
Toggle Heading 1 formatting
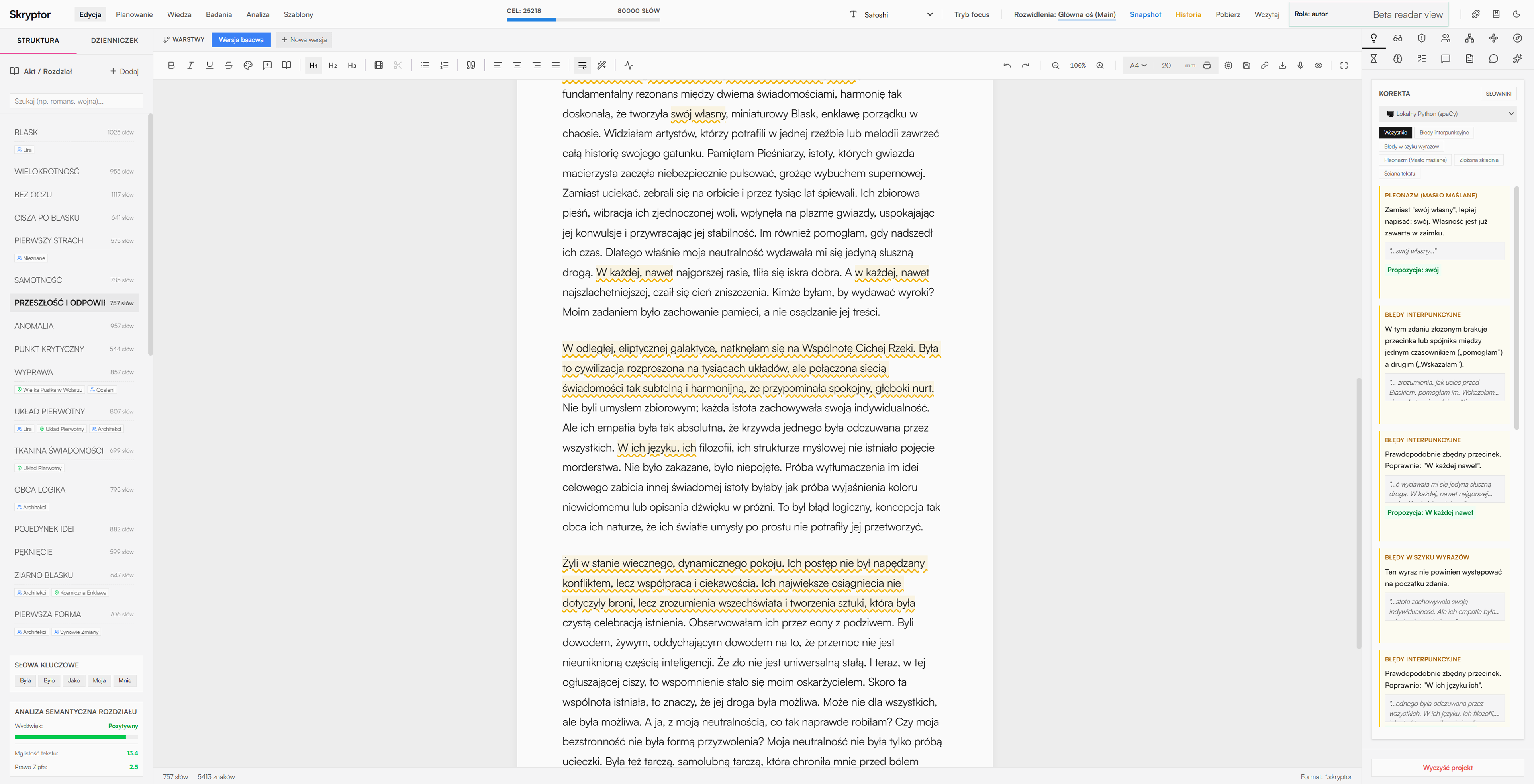313,65
